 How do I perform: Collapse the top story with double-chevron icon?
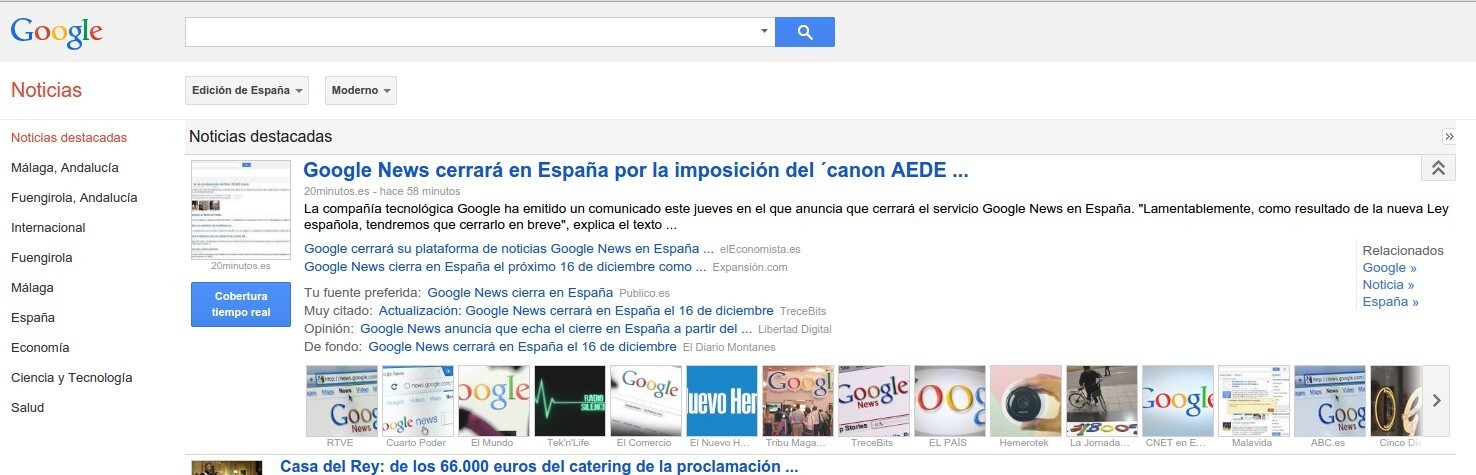click(1438, 168)
